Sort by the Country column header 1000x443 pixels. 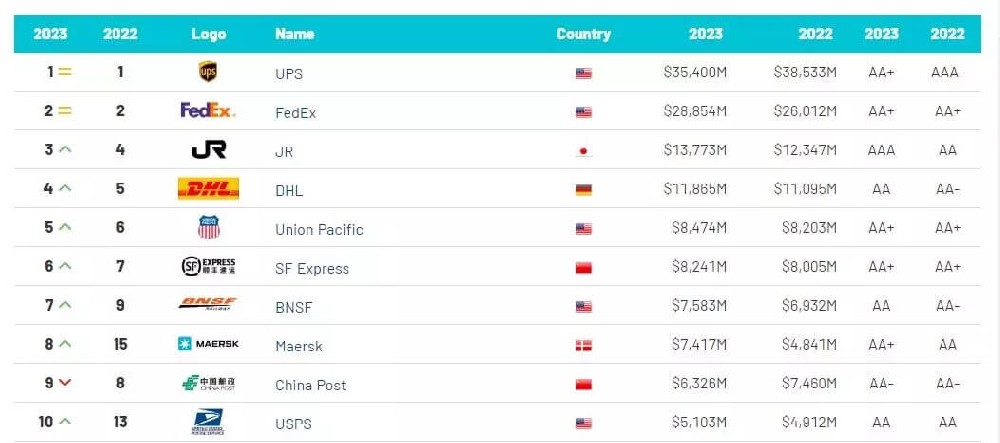(x=583, y=34)
